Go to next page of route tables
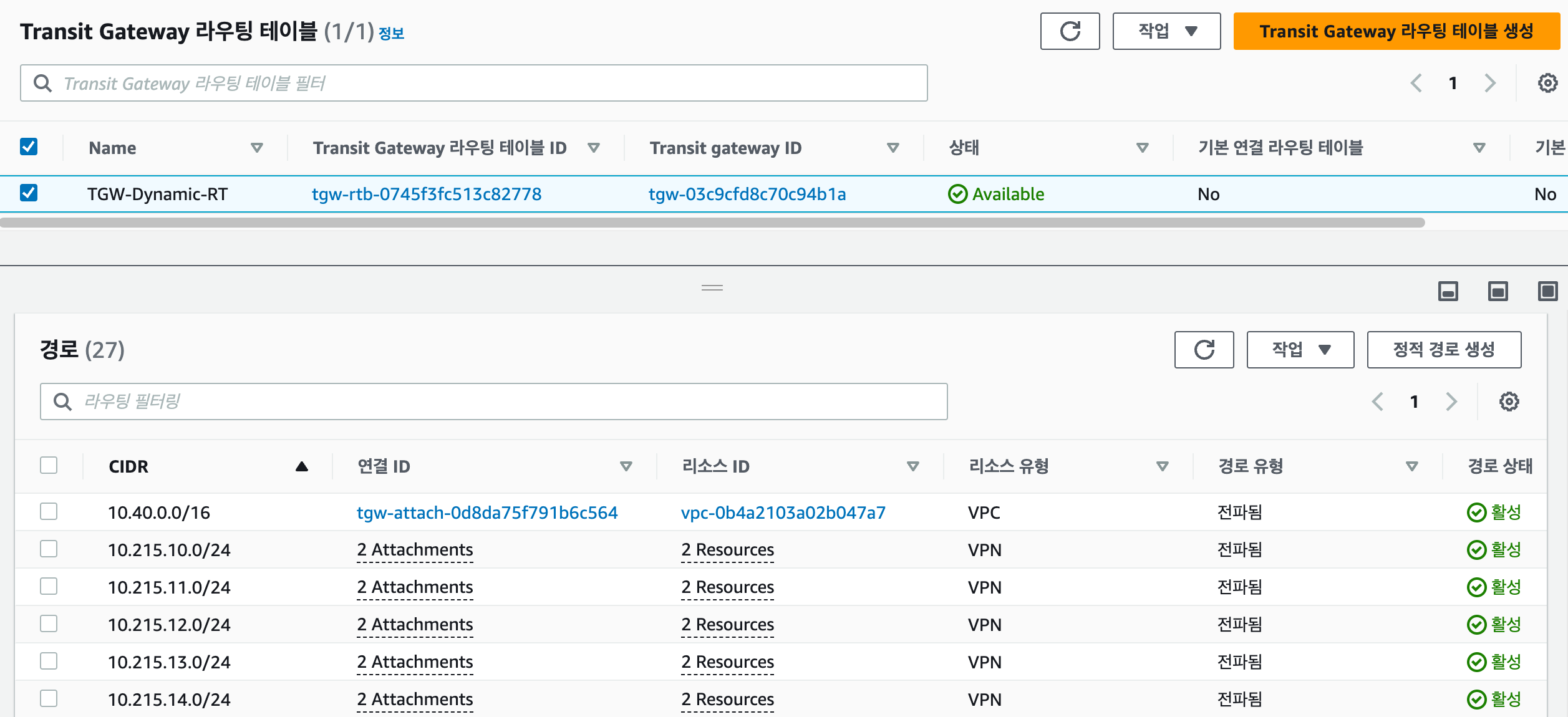Viewport: 1568px width, 717px height. tap(1490, 83)
